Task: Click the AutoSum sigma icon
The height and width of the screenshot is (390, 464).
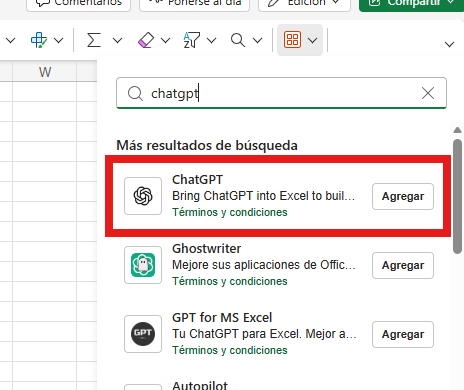Action: (94, 40)
